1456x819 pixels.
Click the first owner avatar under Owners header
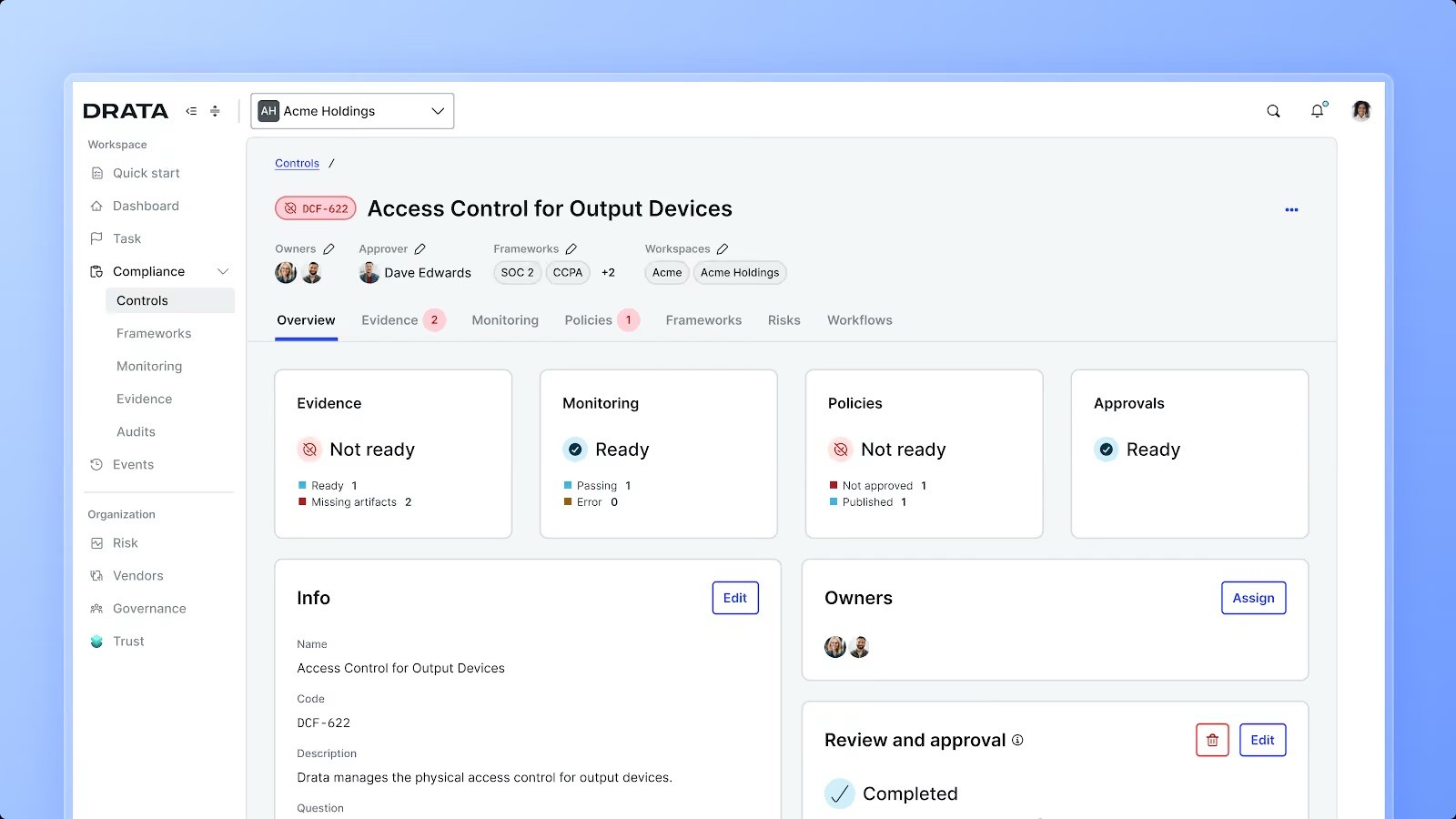(286, 273)
